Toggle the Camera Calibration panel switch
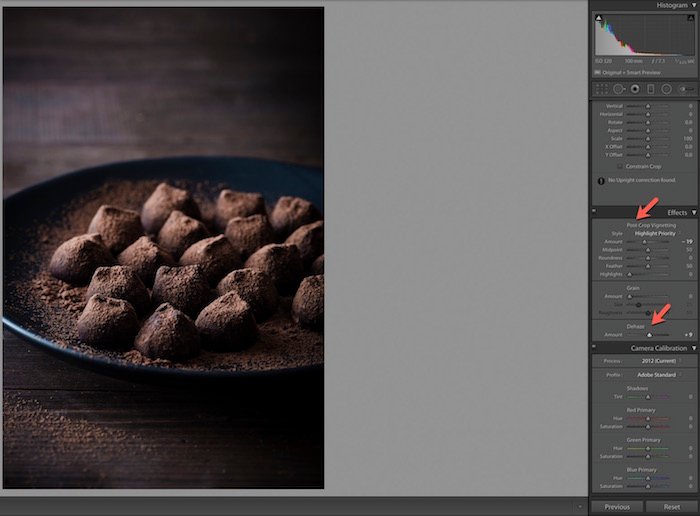 [594, 348]
